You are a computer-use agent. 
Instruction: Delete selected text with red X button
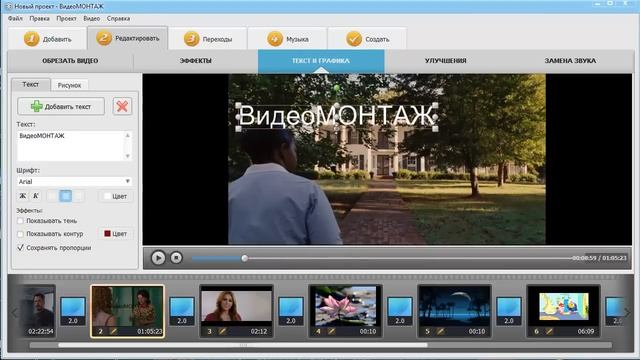tap(122, 107)
